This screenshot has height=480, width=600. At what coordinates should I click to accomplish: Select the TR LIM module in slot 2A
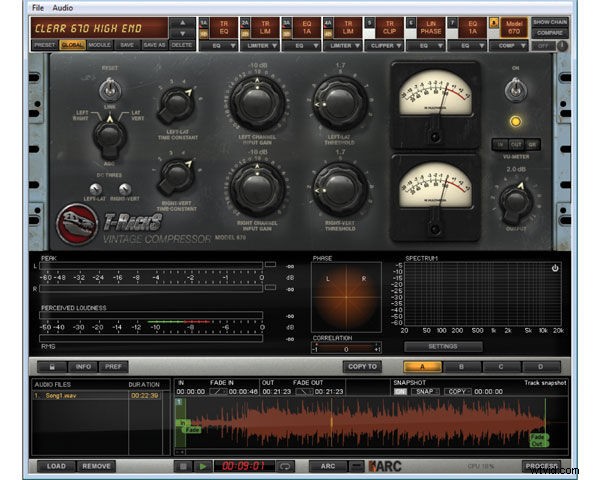pos(265,28)
